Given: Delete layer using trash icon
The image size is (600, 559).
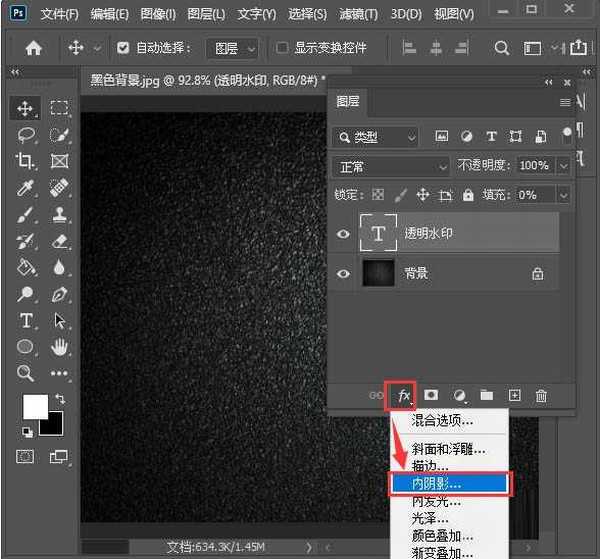Looking at the screenshot, I should tap(541, 396).
